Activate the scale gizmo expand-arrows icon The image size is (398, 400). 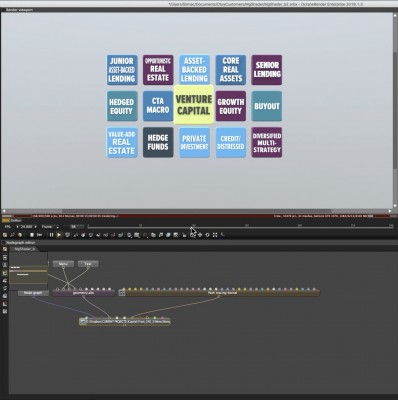(x=215, y=235)
